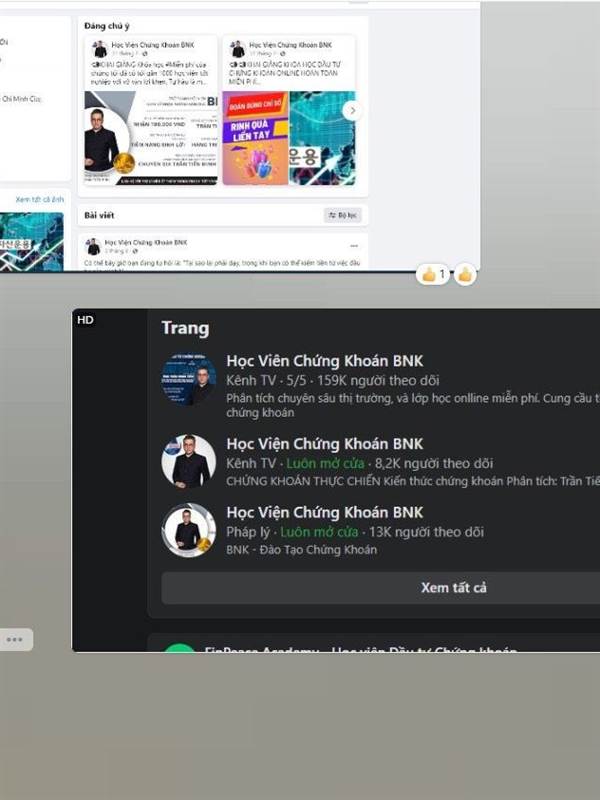Screen dimensions: 600x800
Task: Open the three-dot more options beside second image
Action: (15, 639)
